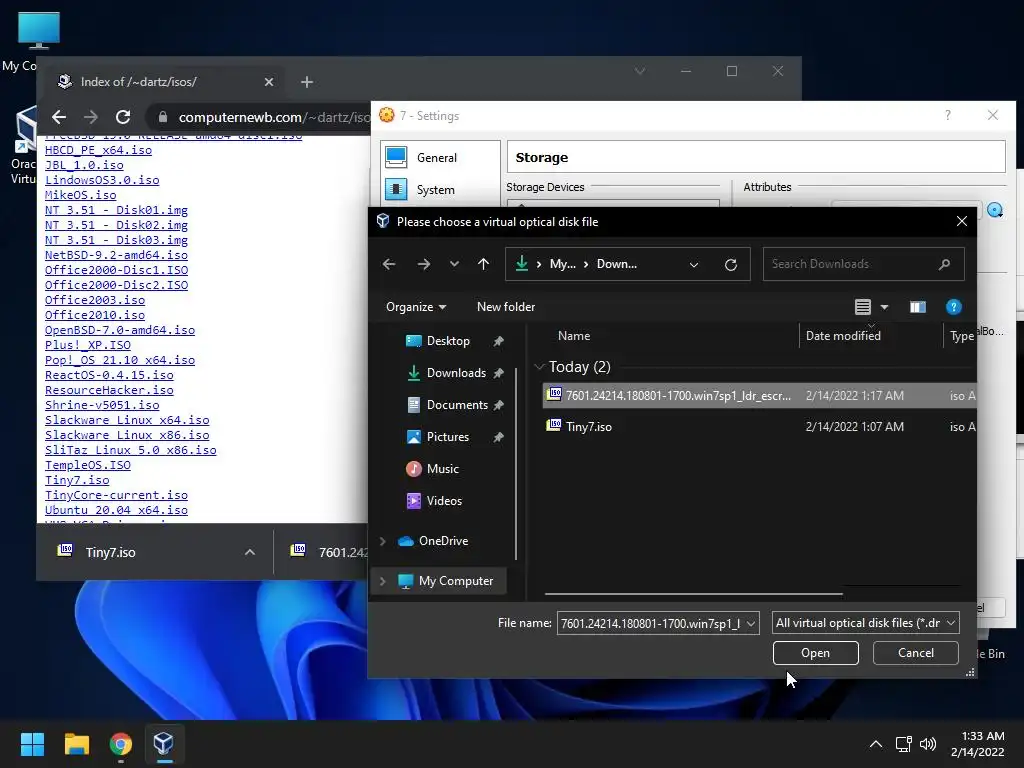Click optical disk chooser icon in Settings
The width and height of the screenshot is (1024, 768).
[x=995, y=210]
